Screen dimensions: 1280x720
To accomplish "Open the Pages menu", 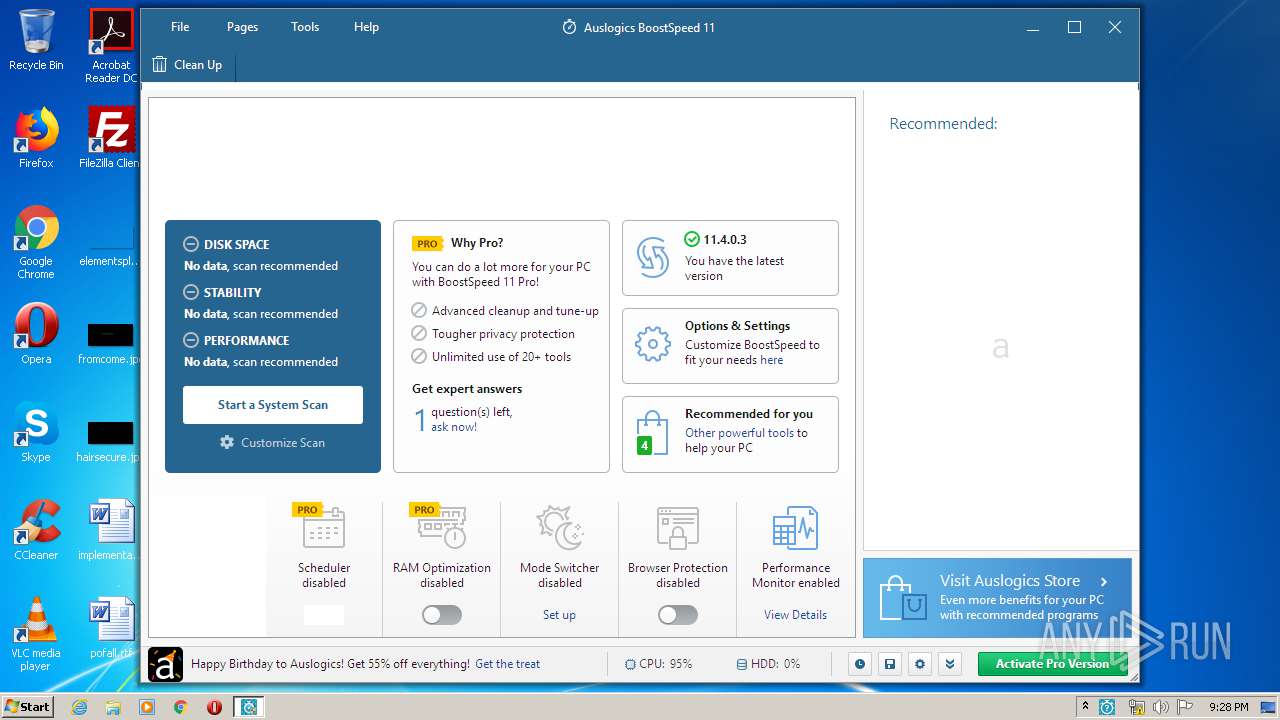I will coord(242,27).
